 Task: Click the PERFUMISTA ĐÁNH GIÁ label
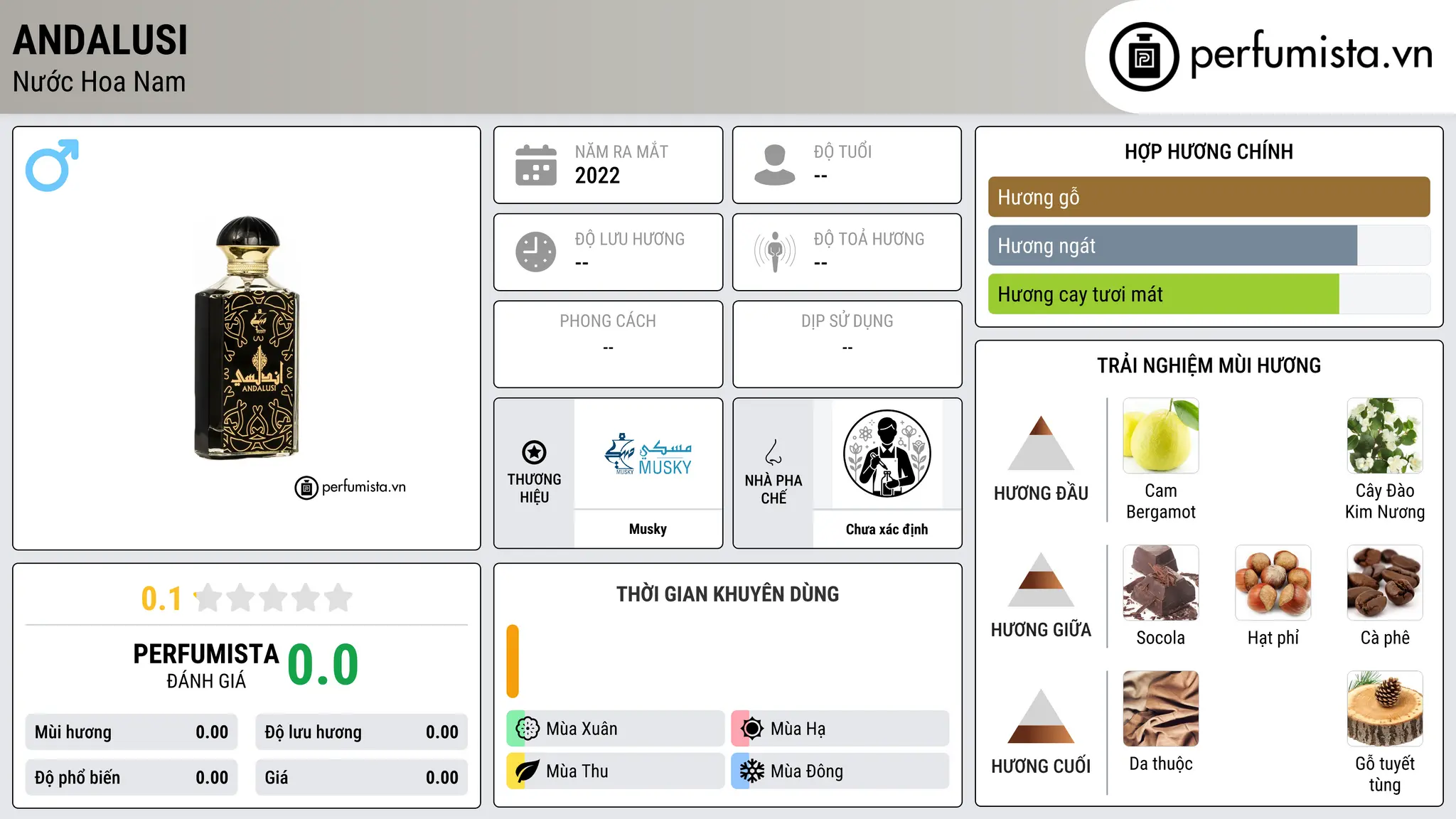coord(206,665)
